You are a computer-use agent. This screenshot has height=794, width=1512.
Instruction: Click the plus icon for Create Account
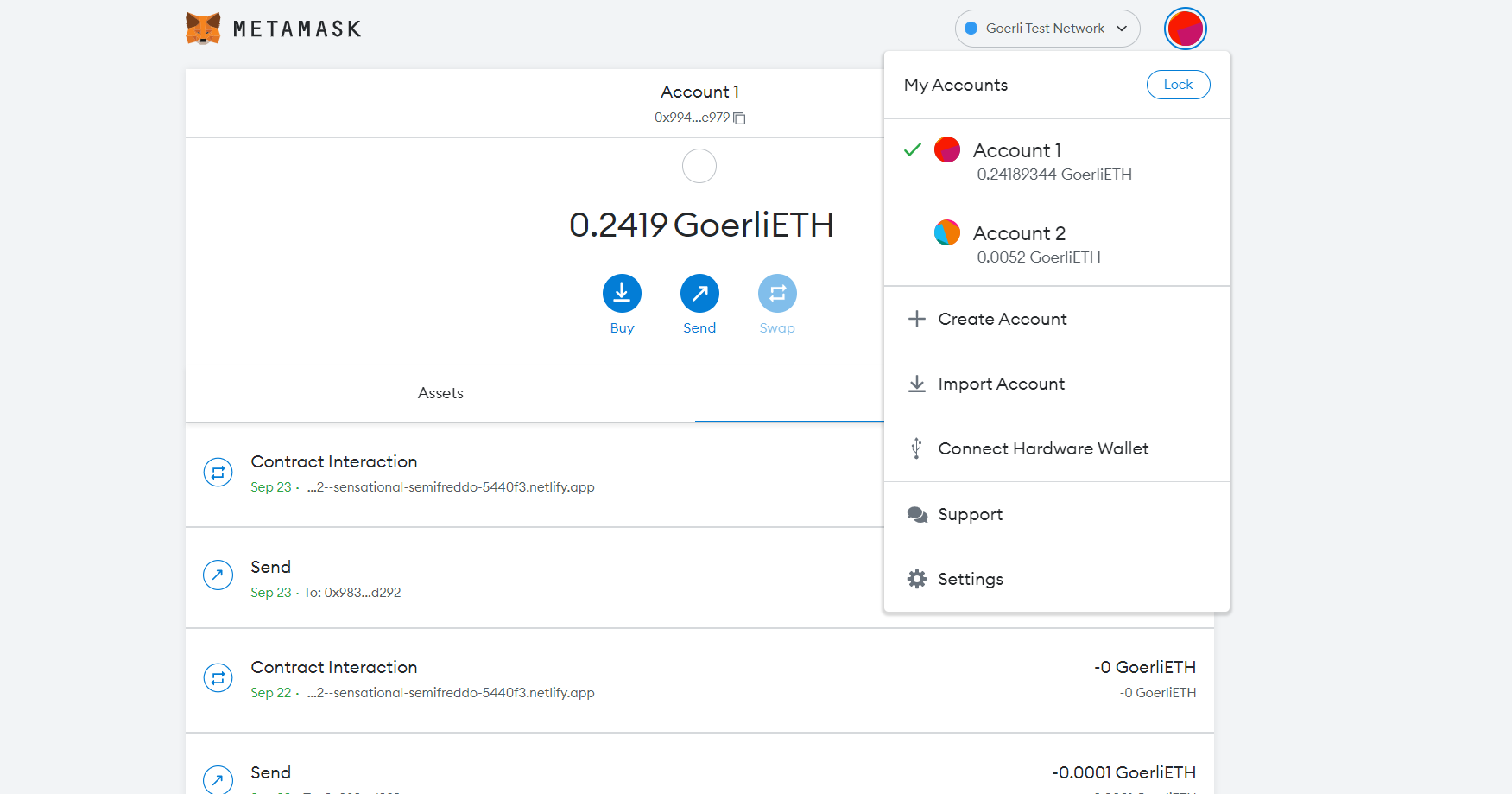(917, 319)
